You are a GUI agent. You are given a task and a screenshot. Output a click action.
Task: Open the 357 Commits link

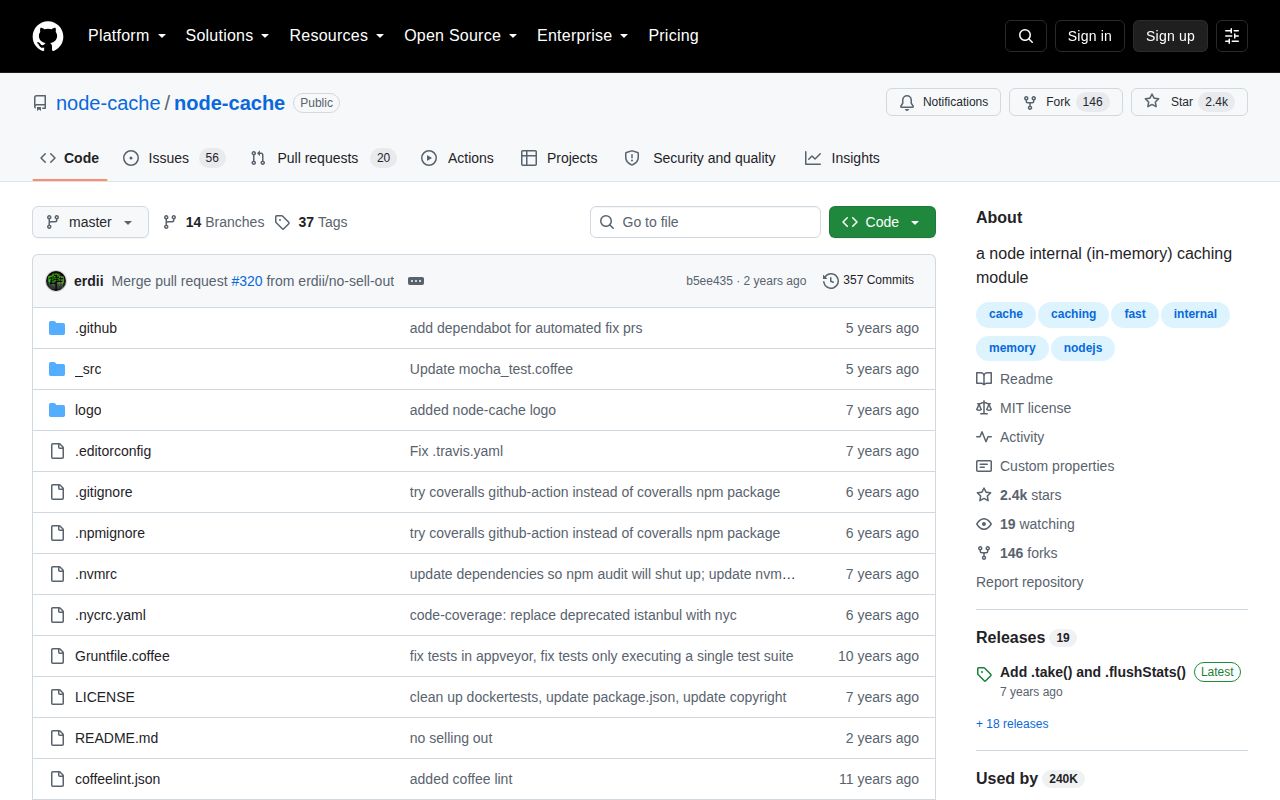(x=868, y=281)
